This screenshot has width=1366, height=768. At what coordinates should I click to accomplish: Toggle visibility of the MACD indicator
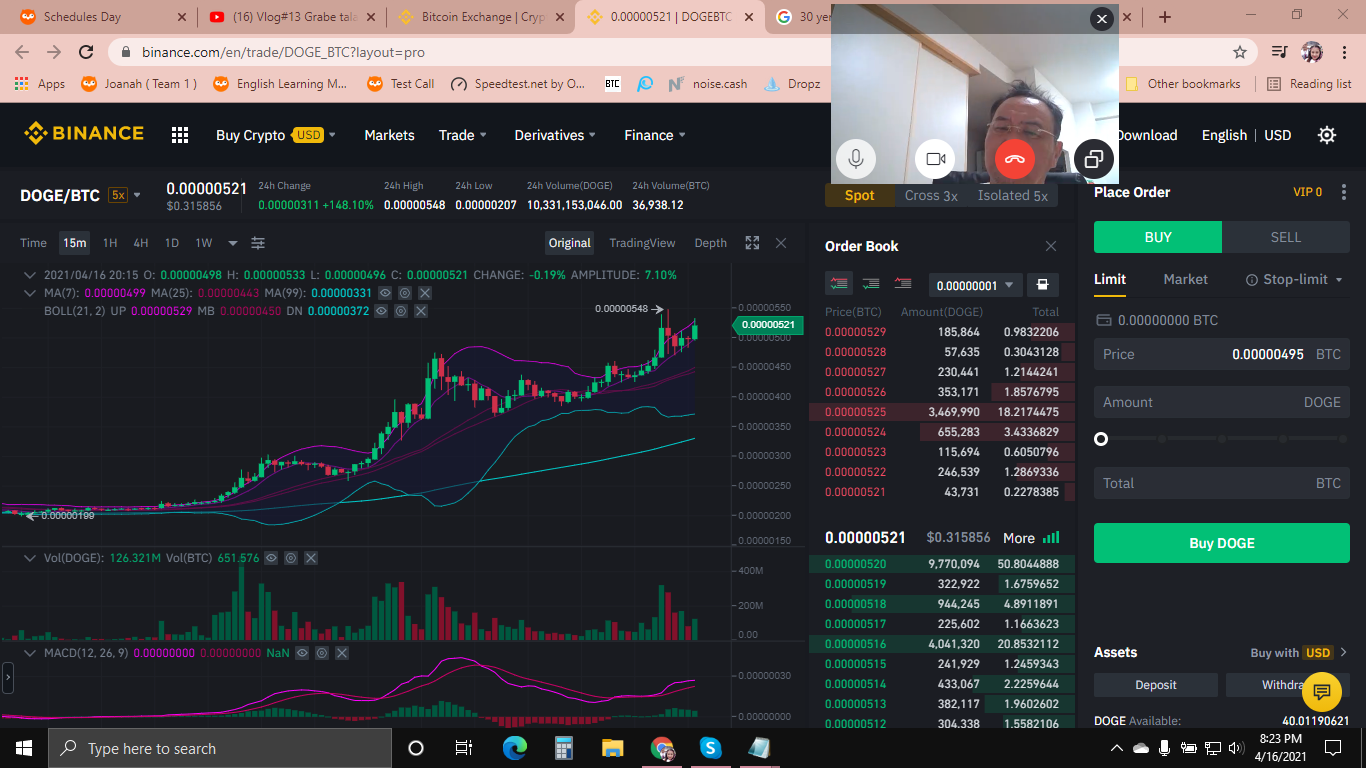tap(302, 653)
